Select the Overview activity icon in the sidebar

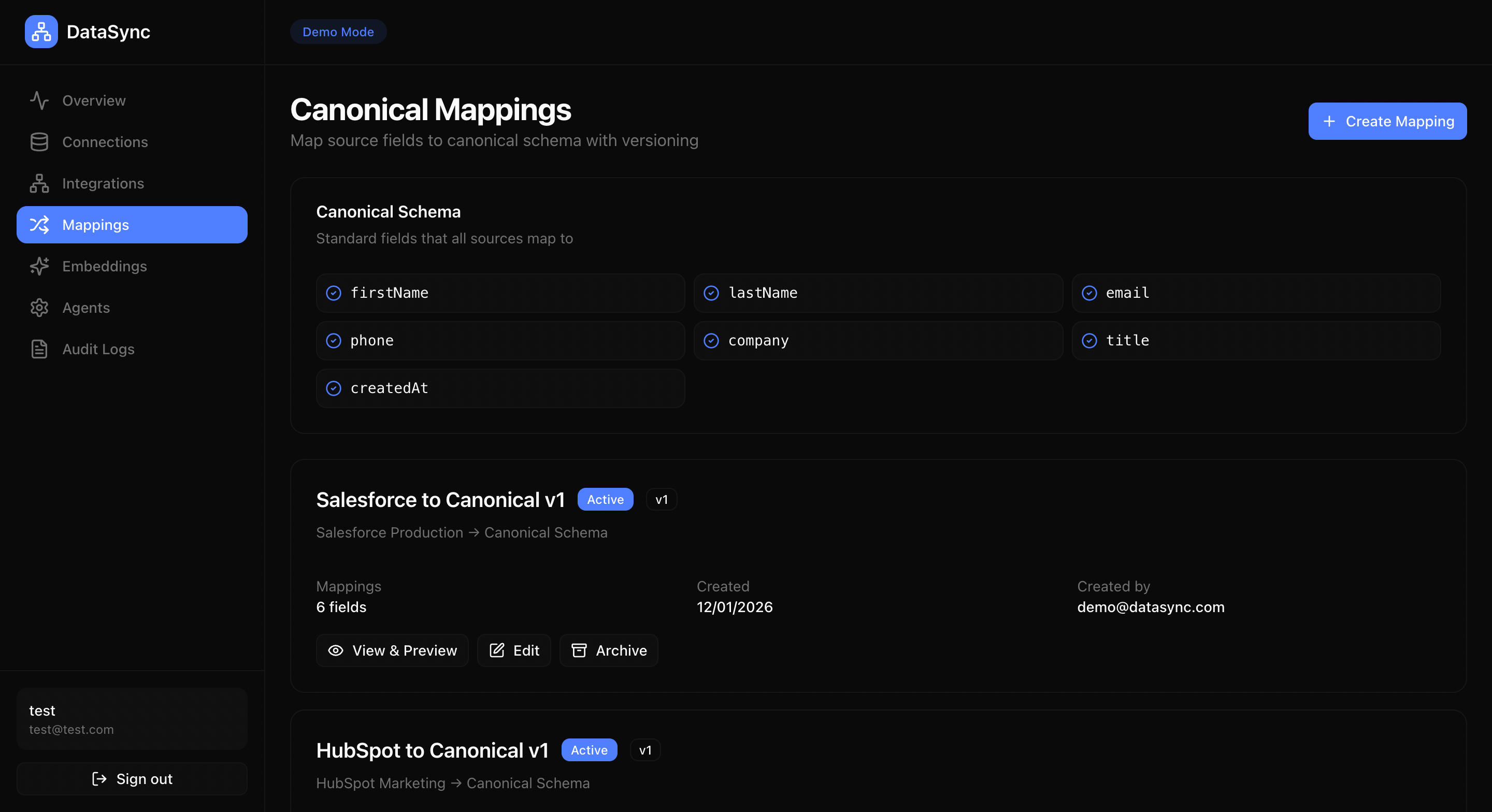click(39, 100)
